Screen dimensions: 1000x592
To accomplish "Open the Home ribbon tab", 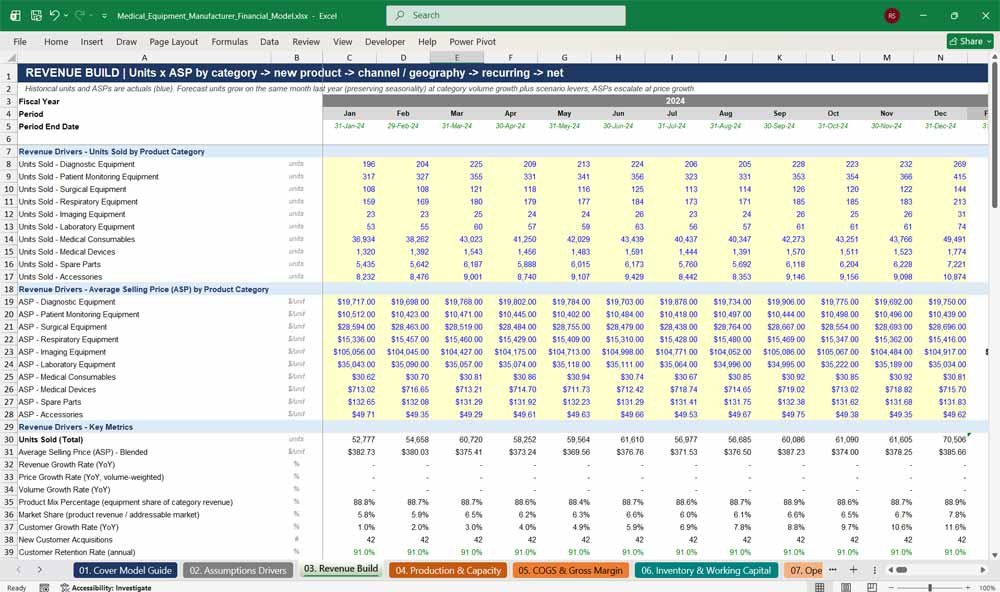I will pyautogui.click(x=56, y=41).
